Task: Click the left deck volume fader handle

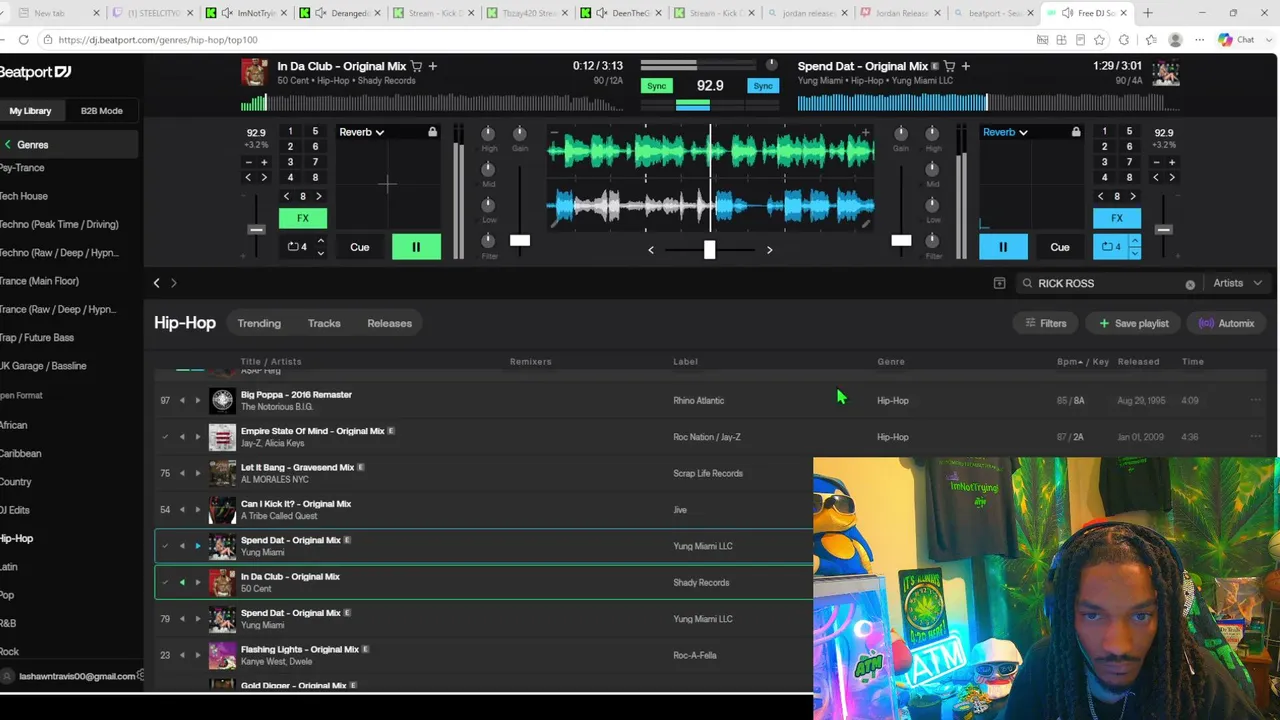Action: click(x=519, y=240)
